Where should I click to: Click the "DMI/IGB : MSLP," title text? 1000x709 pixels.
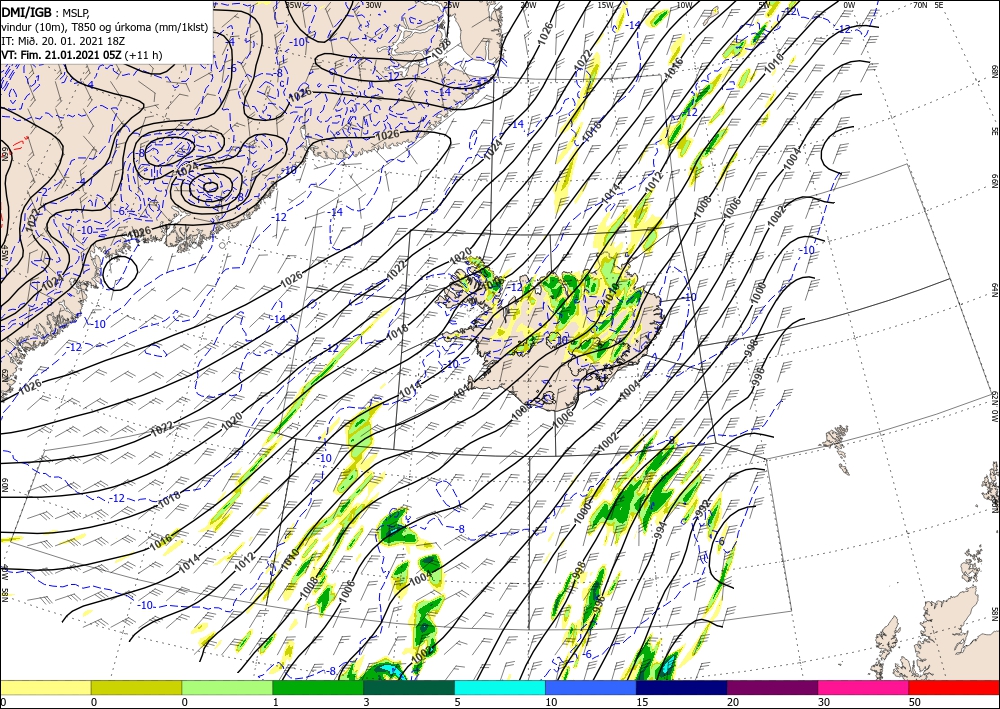(44, 11)
